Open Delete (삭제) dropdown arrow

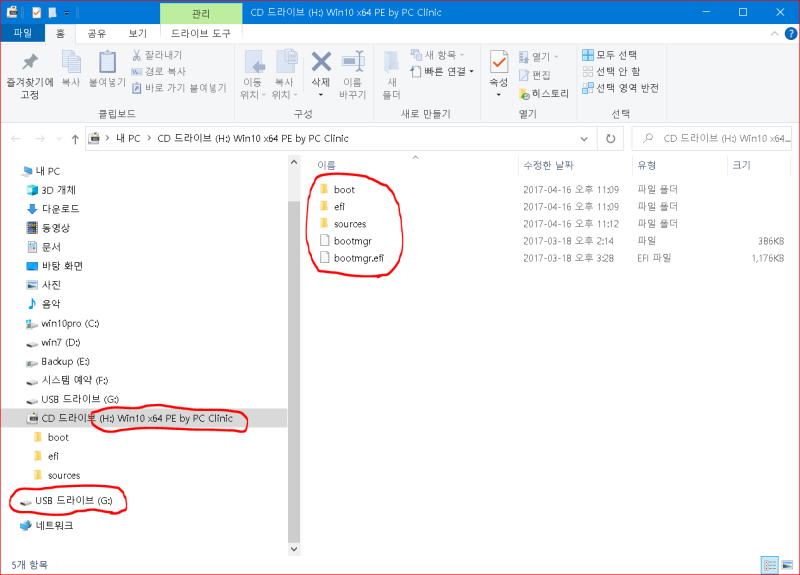[321, 95]
